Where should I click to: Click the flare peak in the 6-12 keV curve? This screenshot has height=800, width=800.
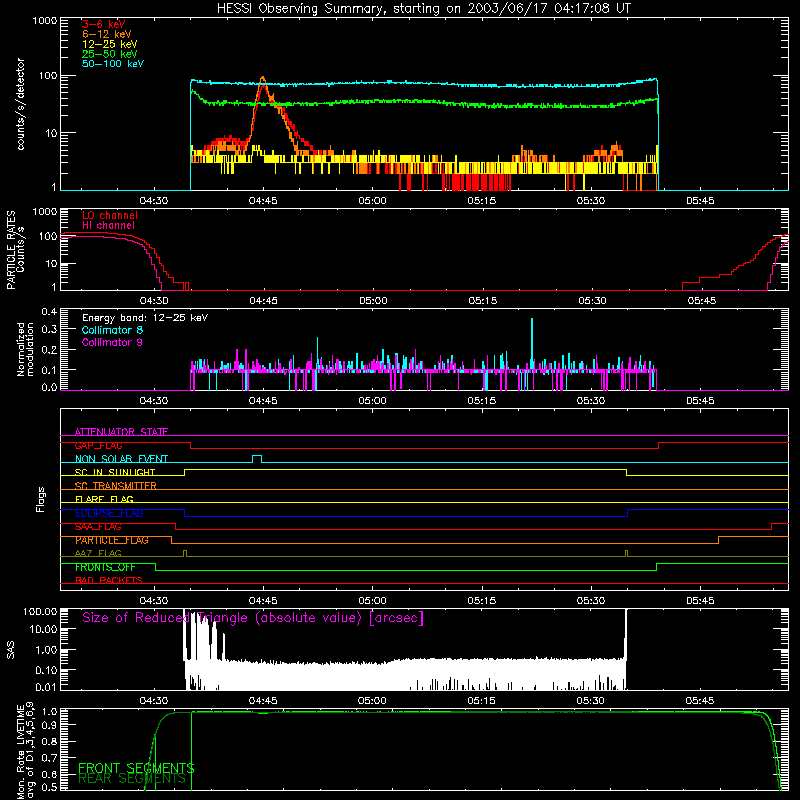pyautogui.click(x=263, y=79)
